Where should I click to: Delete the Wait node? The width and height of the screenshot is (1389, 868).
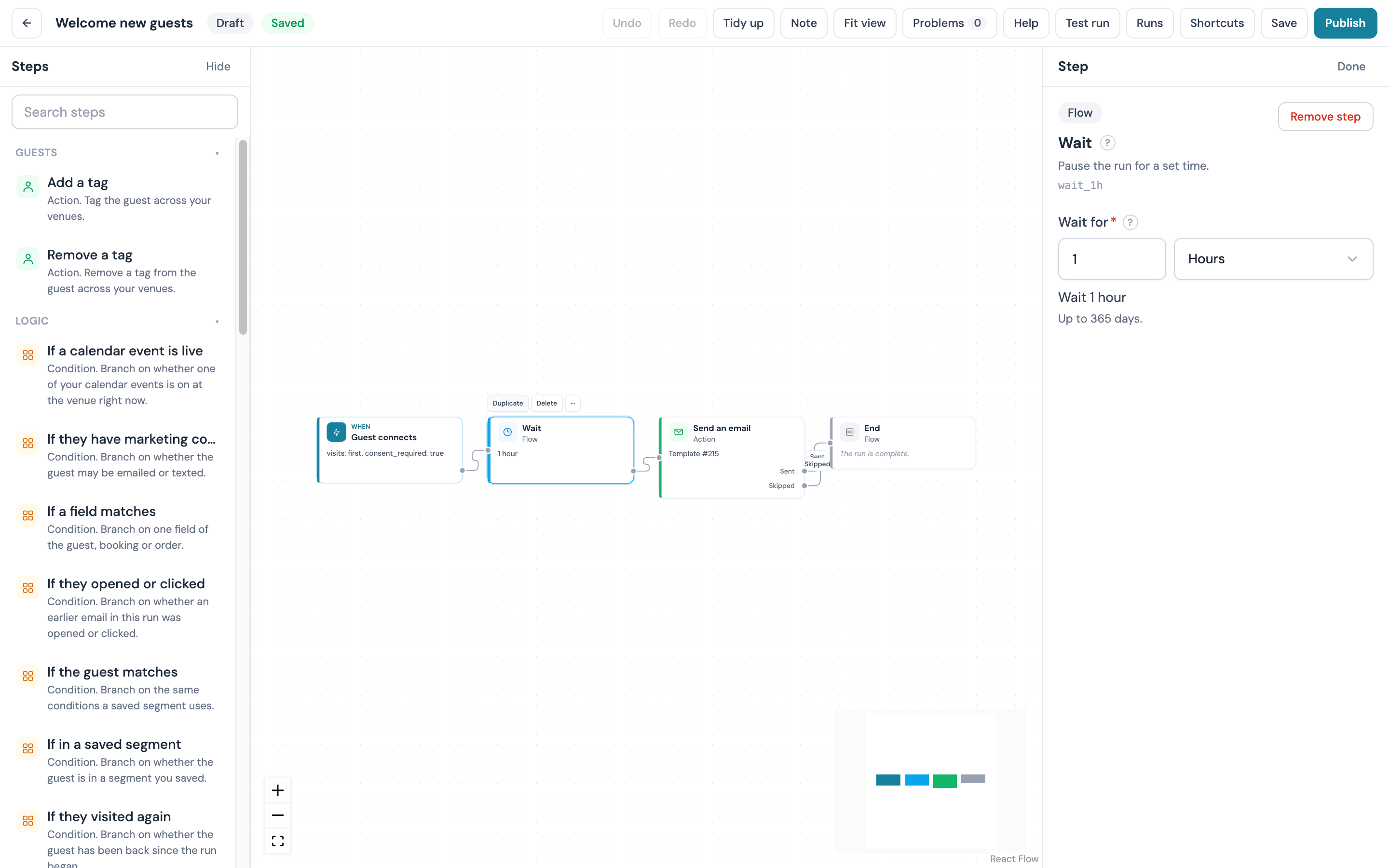[546, 403]
